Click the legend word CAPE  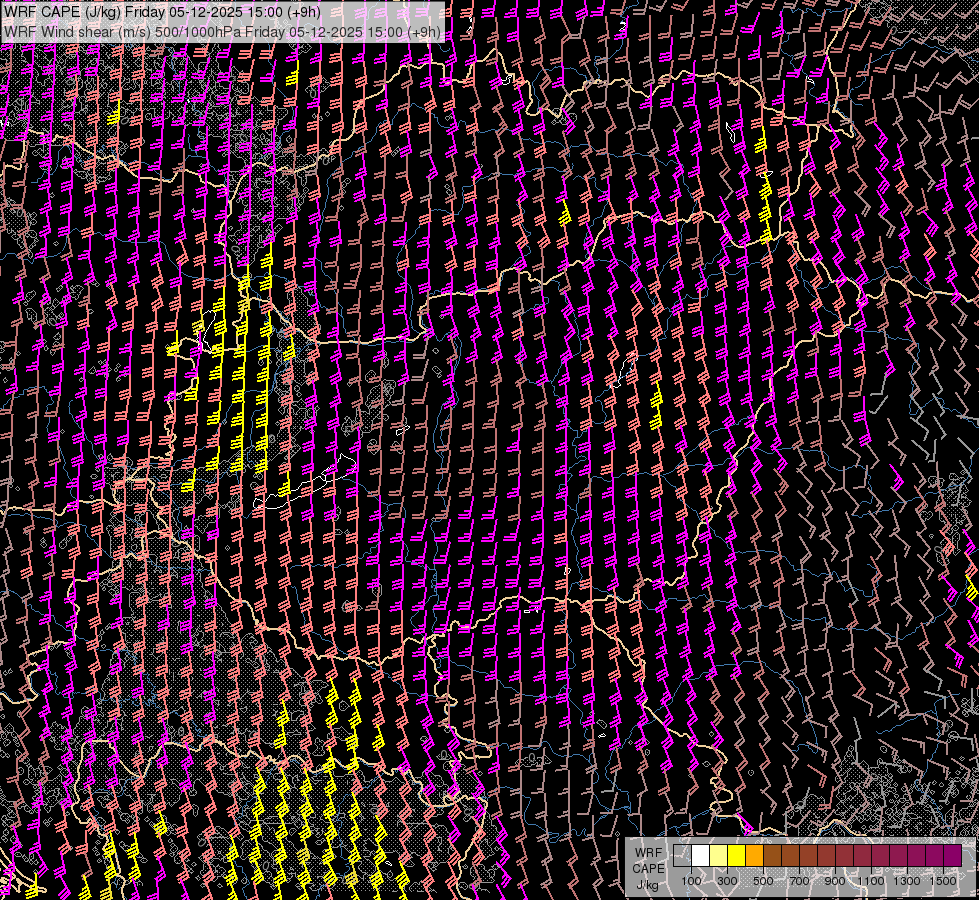[x=648, y=869]
